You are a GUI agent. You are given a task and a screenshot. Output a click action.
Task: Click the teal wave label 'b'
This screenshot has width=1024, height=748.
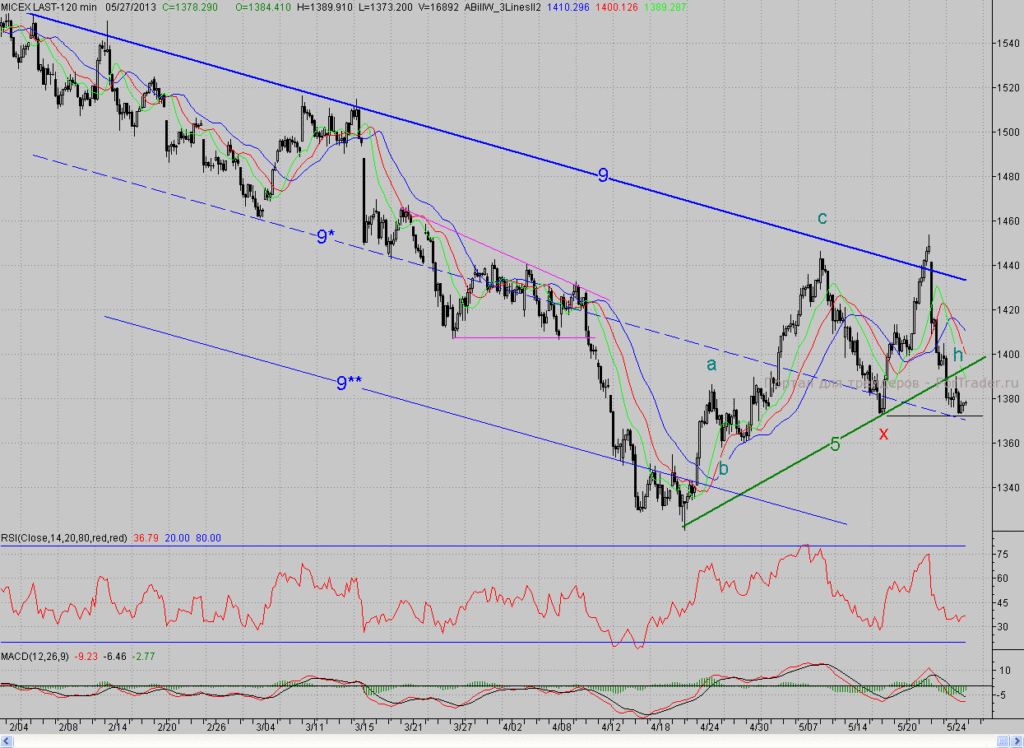coord(723,468)
